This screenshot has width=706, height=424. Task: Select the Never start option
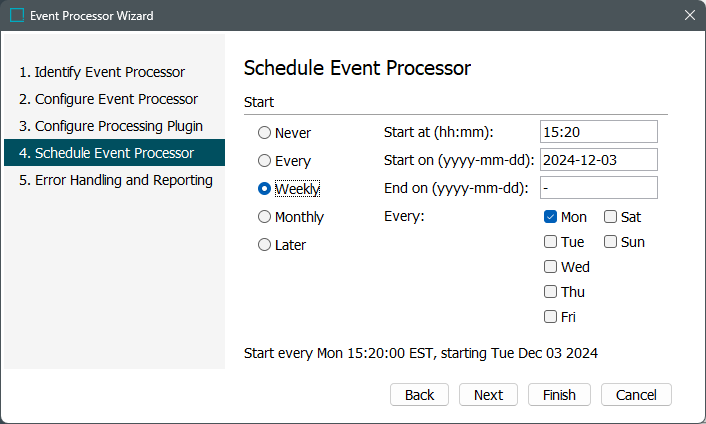(x=264, y=132)
